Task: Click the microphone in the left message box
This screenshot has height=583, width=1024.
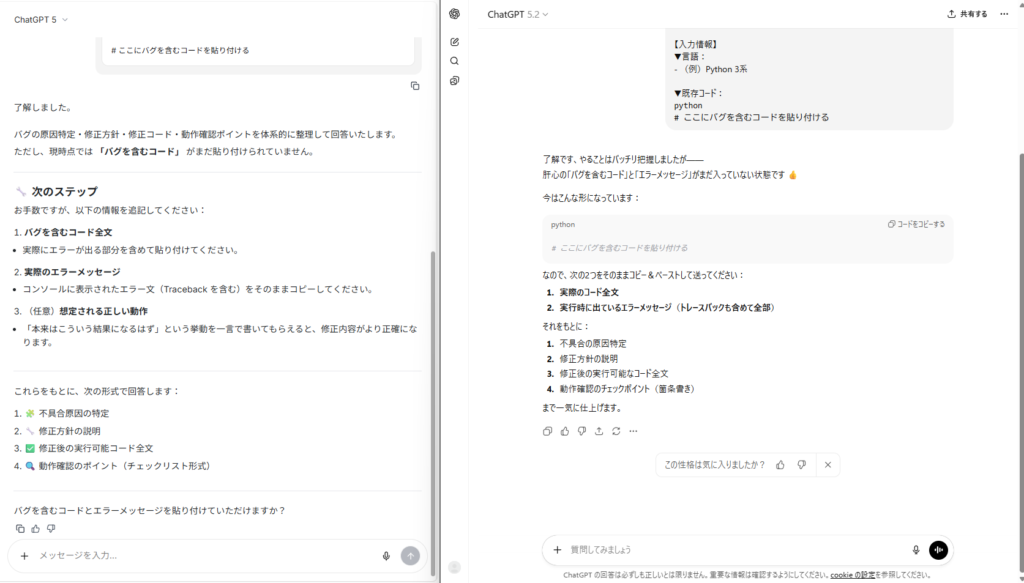Action: point(386,556)
